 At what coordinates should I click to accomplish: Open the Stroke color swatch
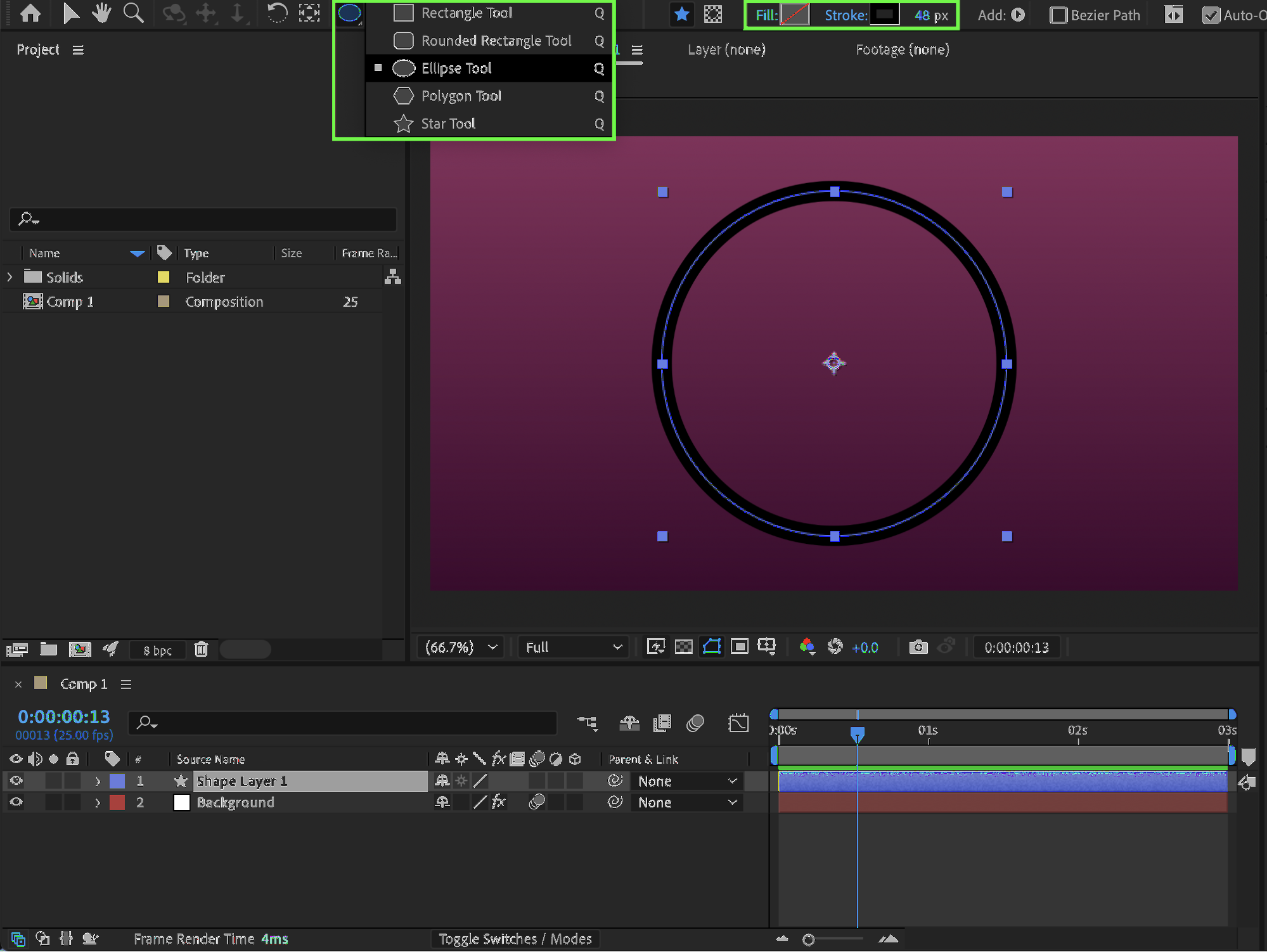coord(884,15)
